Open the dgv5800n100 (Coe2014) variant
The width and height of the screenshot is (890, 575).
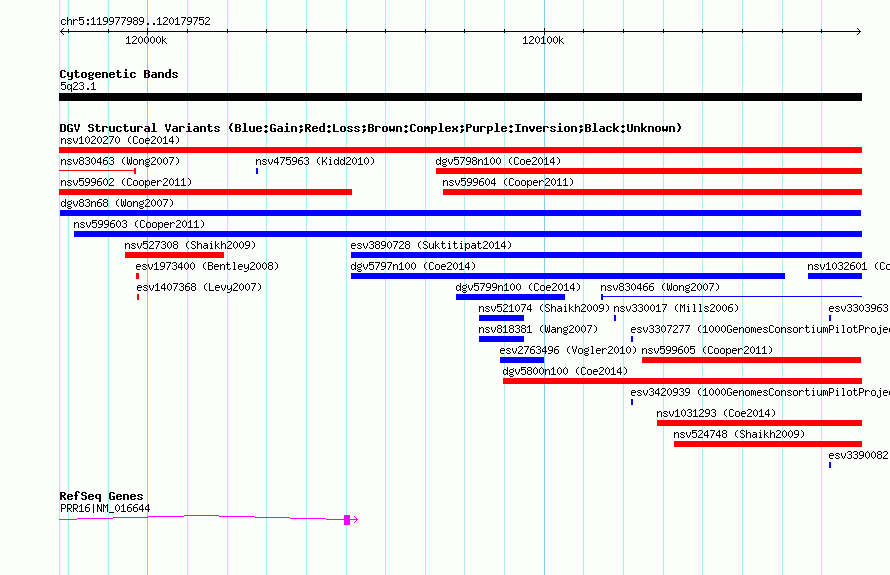coord(682,381)
